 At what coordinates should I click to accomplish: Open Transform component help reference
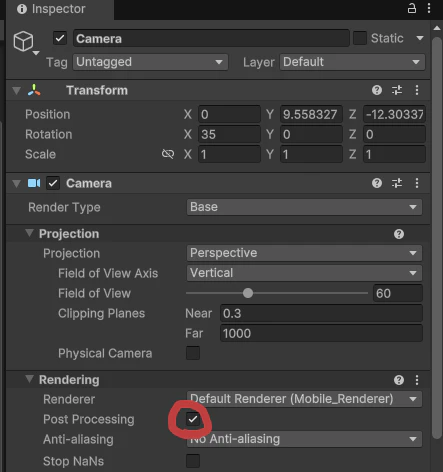[x=377, y=90]
